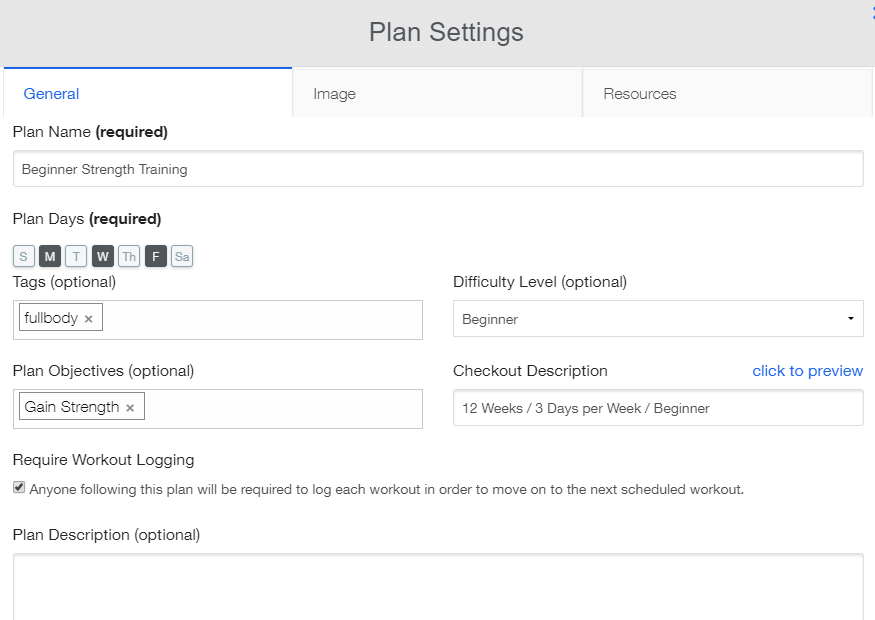
Task: Toggle Tuesday in Plan Days
Action: coord(76,257)
